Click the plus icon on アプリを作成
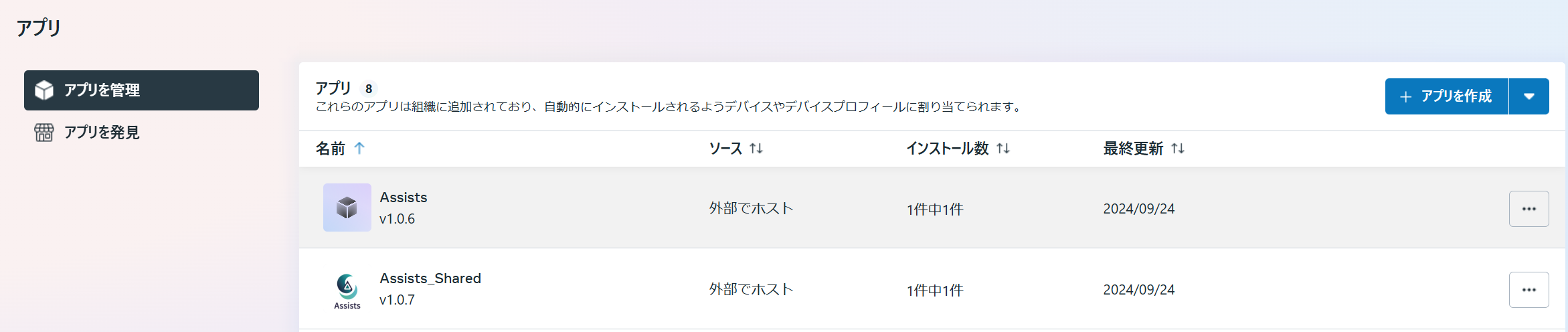The height and width of the screenshot is (332, 1568). [x=1405, y=97]
